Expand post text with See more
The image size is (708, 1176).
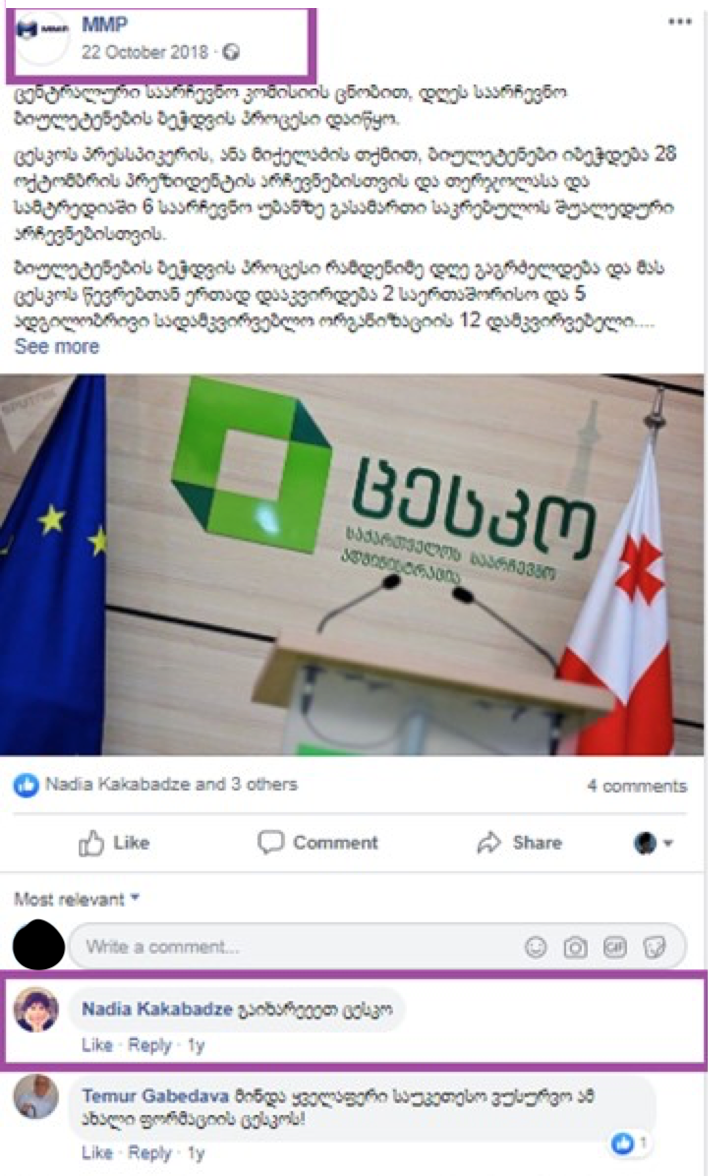tap(56, 346)
